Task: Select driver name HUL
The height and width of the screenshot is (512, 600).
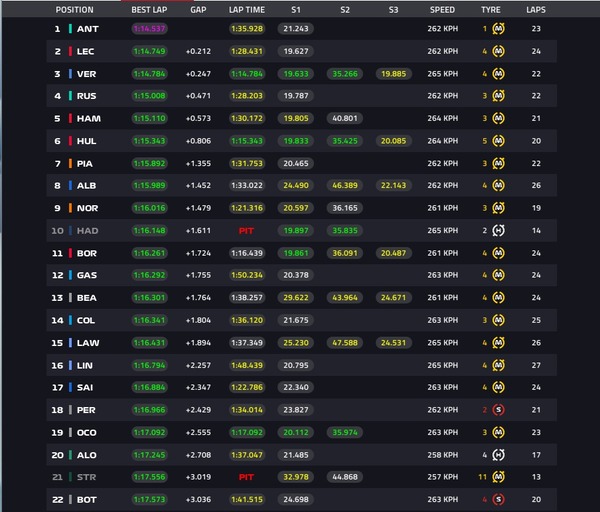Action: (86, 141)
